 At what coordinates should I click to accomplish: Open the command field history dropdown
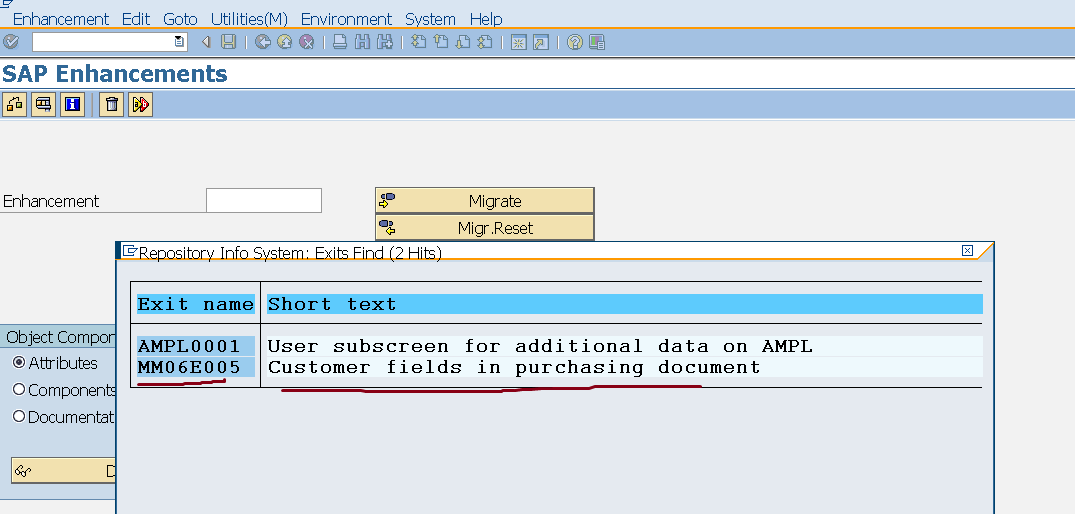179,42
